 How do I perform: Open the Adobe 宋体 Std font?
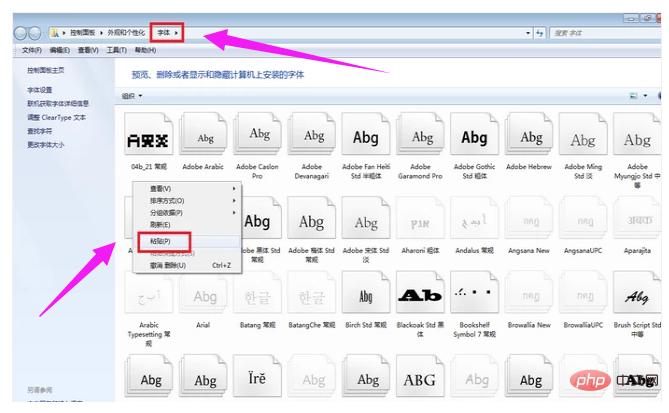tap(366, 229)
